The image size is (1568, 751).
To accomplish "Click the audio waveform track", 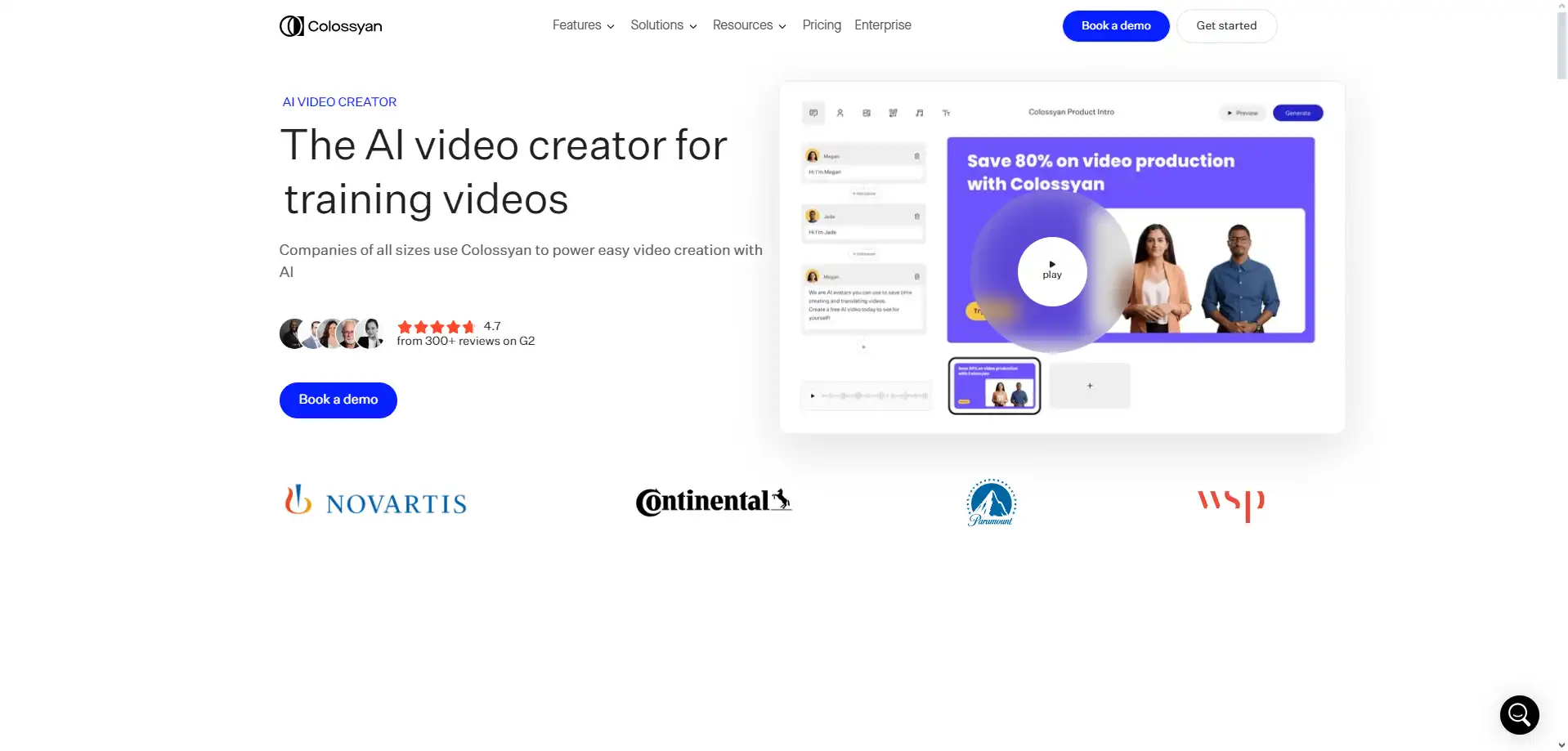I will click(x=875, y=396).
